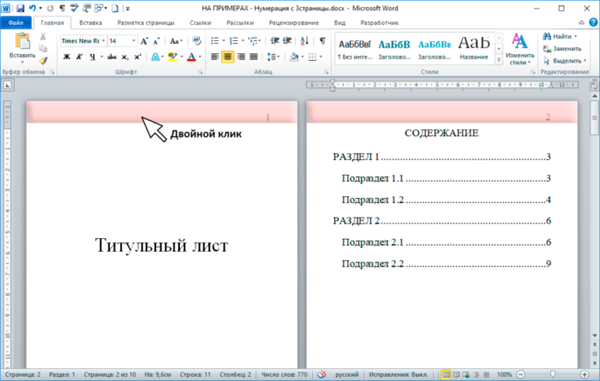Apply subscript formatting
600x381 pixels.
[125, 57]
